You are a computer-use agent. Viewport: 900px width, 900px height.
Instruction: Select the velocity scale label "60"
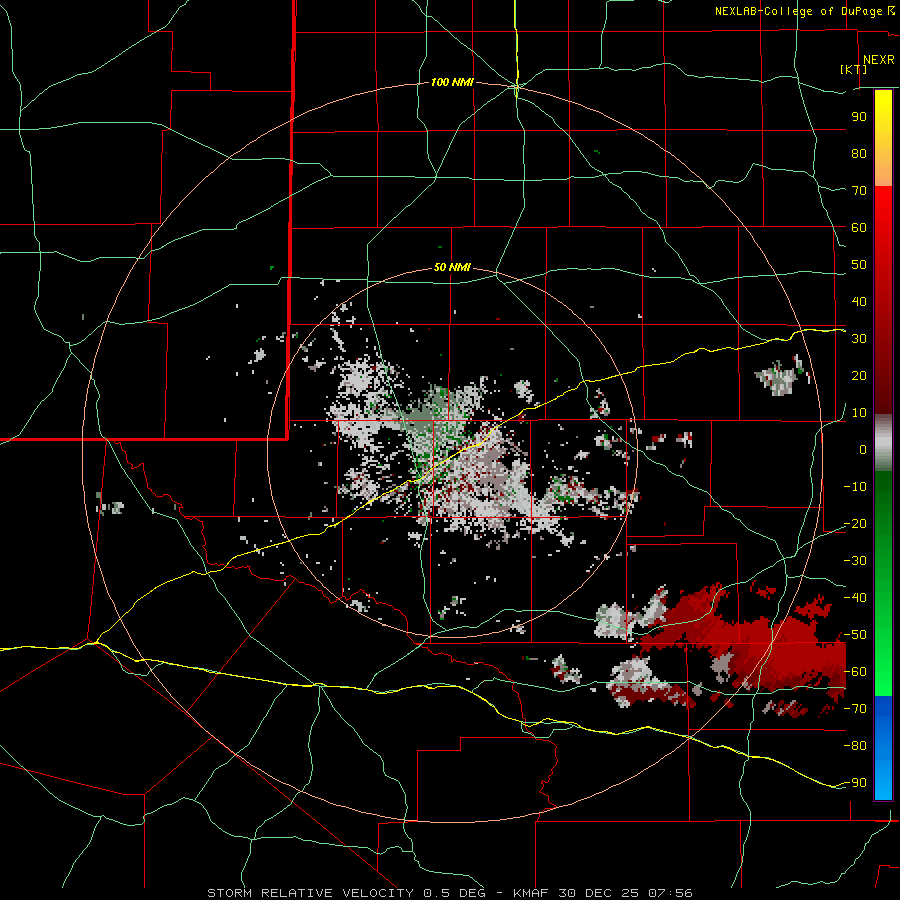[859, 228]
